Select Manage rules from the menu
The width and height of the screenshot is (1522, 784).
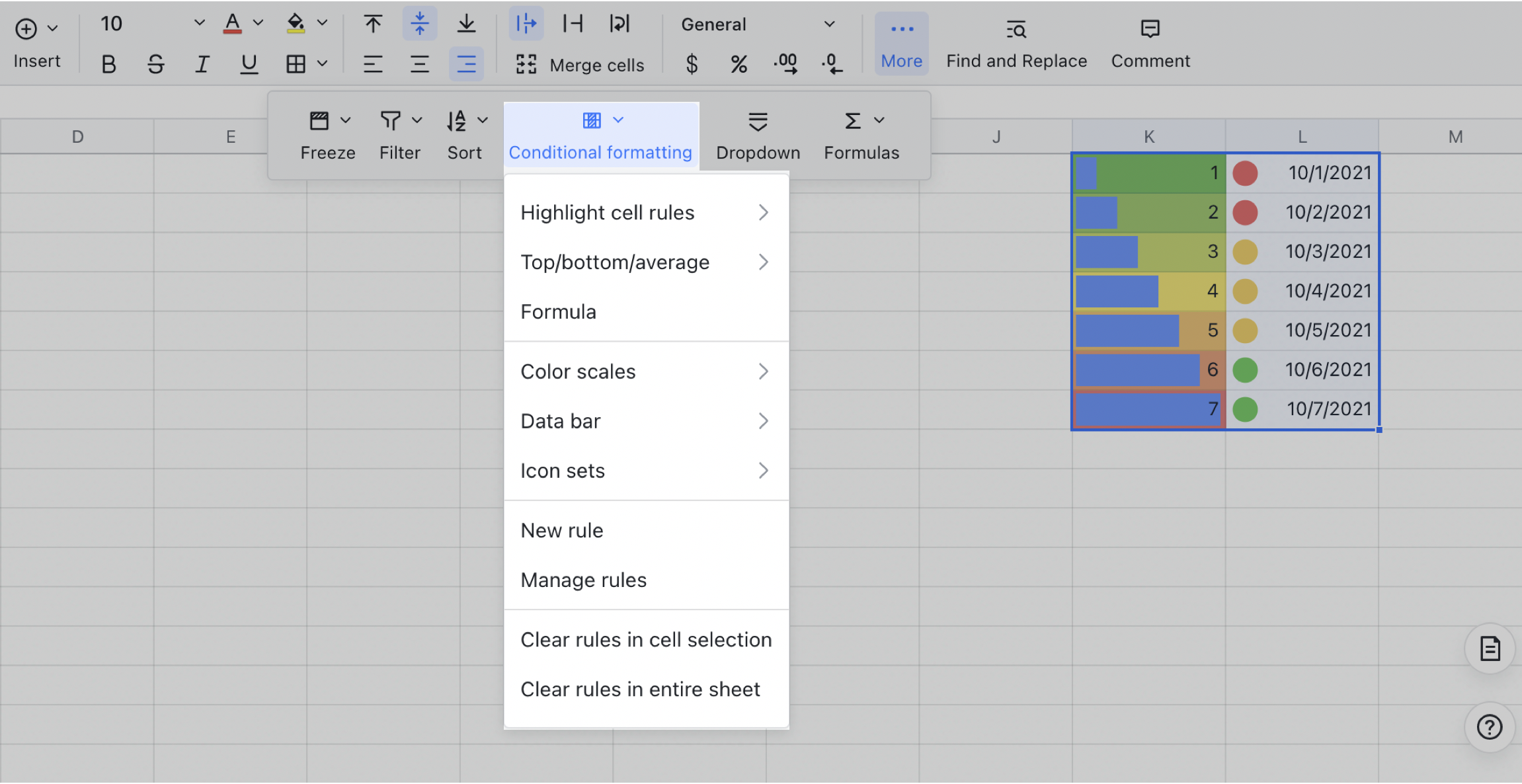click(583, 580)
